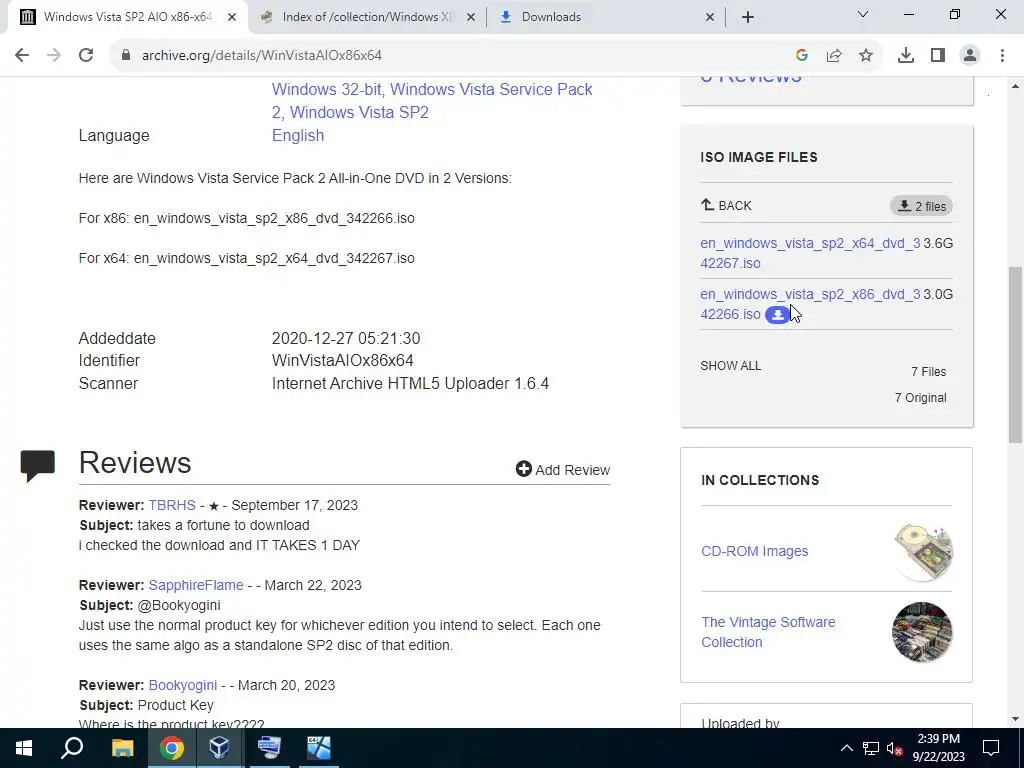Click the Chrome taskbar icon
Screen dimensions: 1024x768
171,748
